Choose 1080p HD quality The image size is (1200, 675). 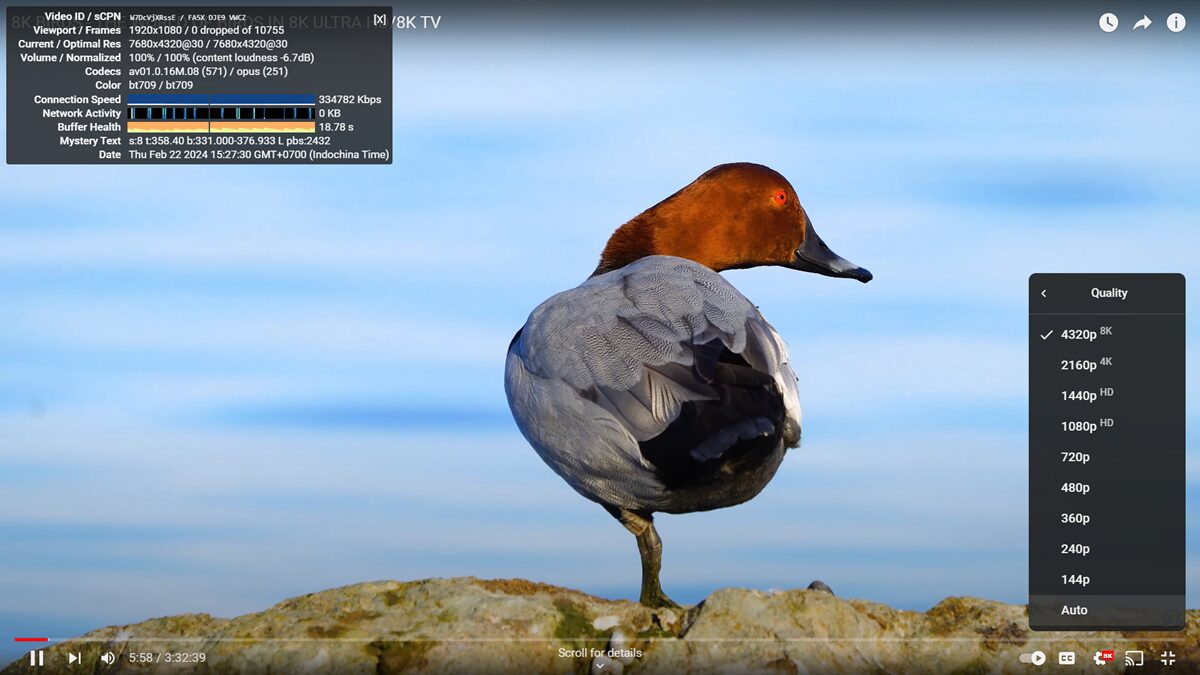[x=1107, y=426]
